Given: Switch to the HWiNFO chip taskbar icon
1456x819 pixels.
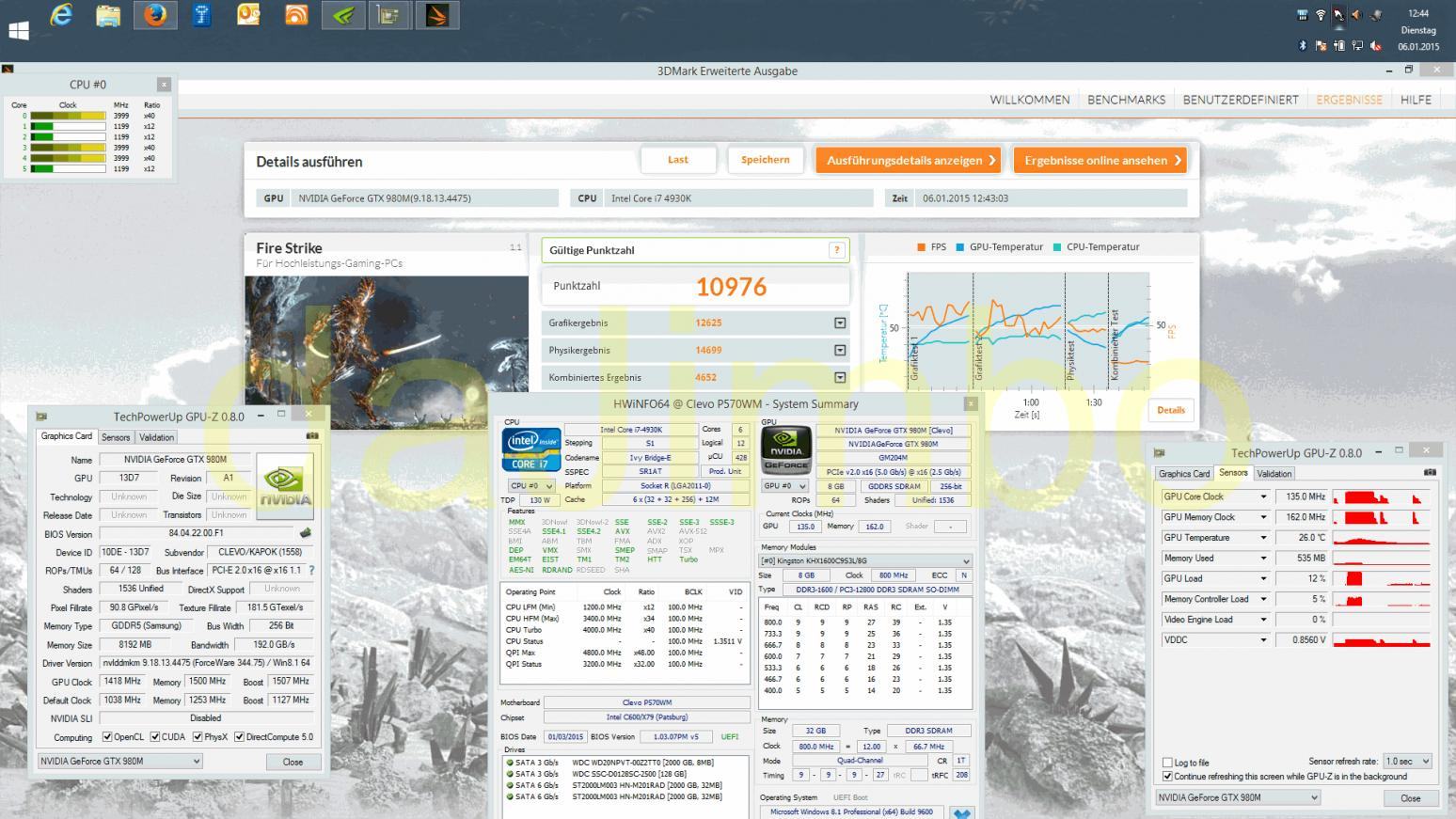Looking at the screenshot, I should (x=388, y=15).
